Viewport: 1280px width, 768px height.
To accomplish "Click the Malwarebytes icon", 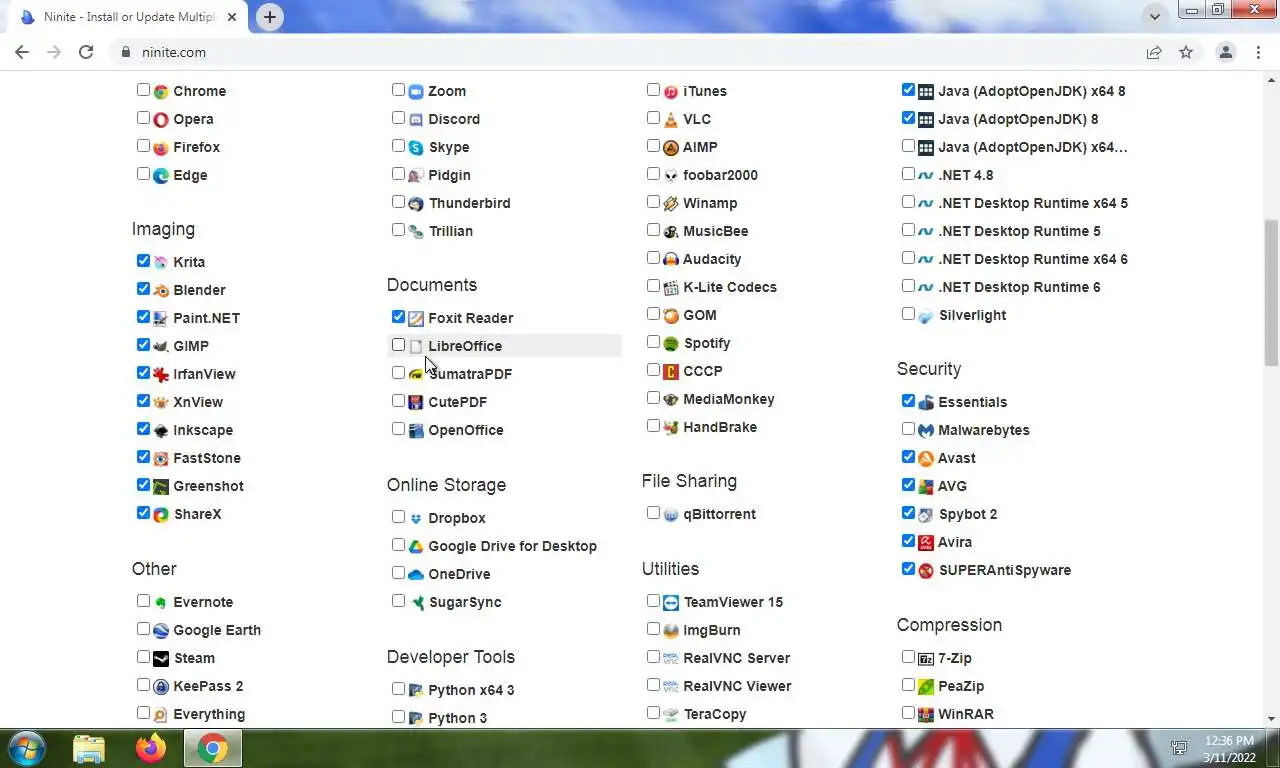I will click(926, 430).
